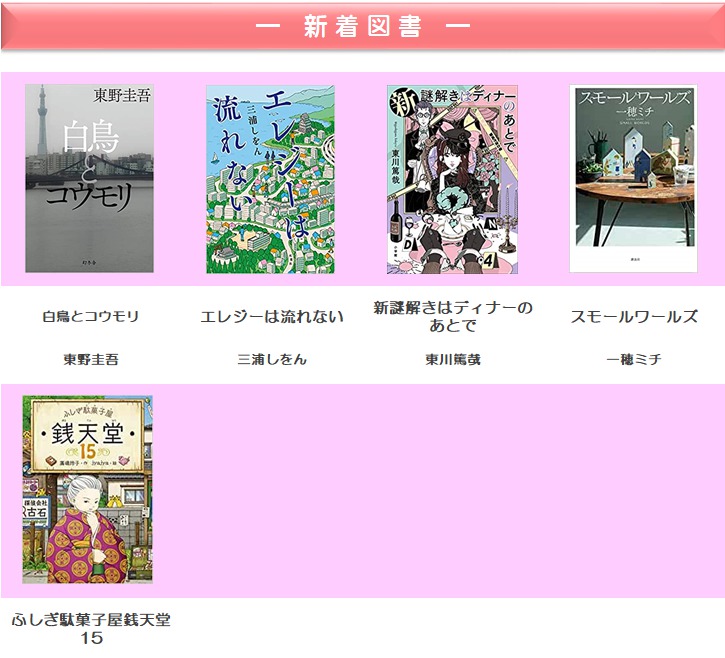Viewport: 725px width, 658px height.
Task: Open the 新謎解きはディナーのあとで book cover
Action: click(x=452, y=179)
